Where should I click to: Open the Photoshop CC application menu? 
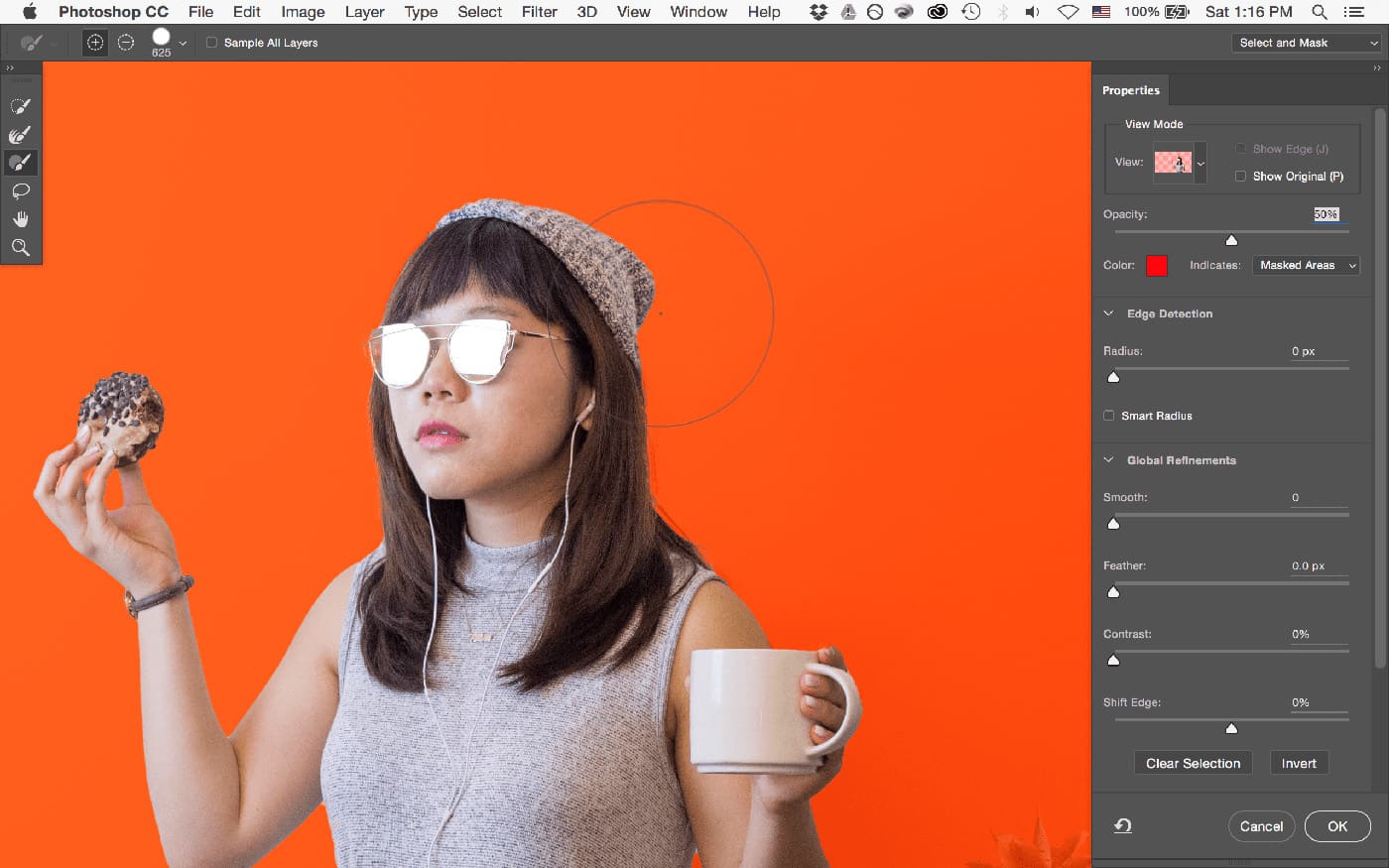[x=113, y=12]
